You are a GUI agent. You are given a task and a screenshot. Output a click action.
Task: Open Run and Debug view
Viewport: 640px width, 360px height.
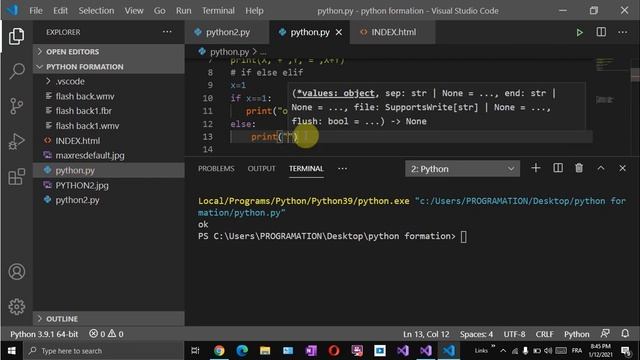(16, 142)
